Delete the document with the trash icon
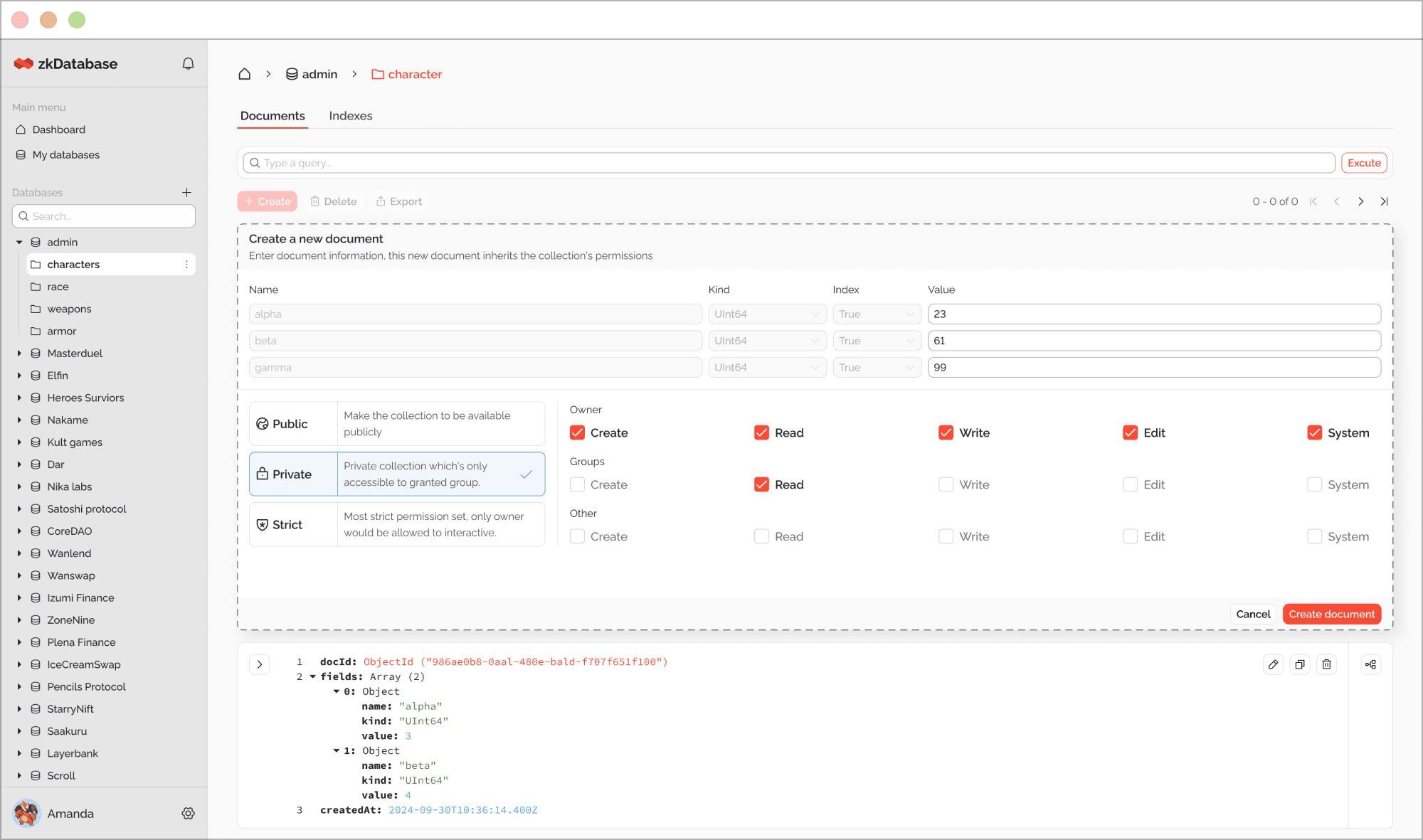Image resolution: width=1423 pixels, height=840 pixels. click(1326, 664)
